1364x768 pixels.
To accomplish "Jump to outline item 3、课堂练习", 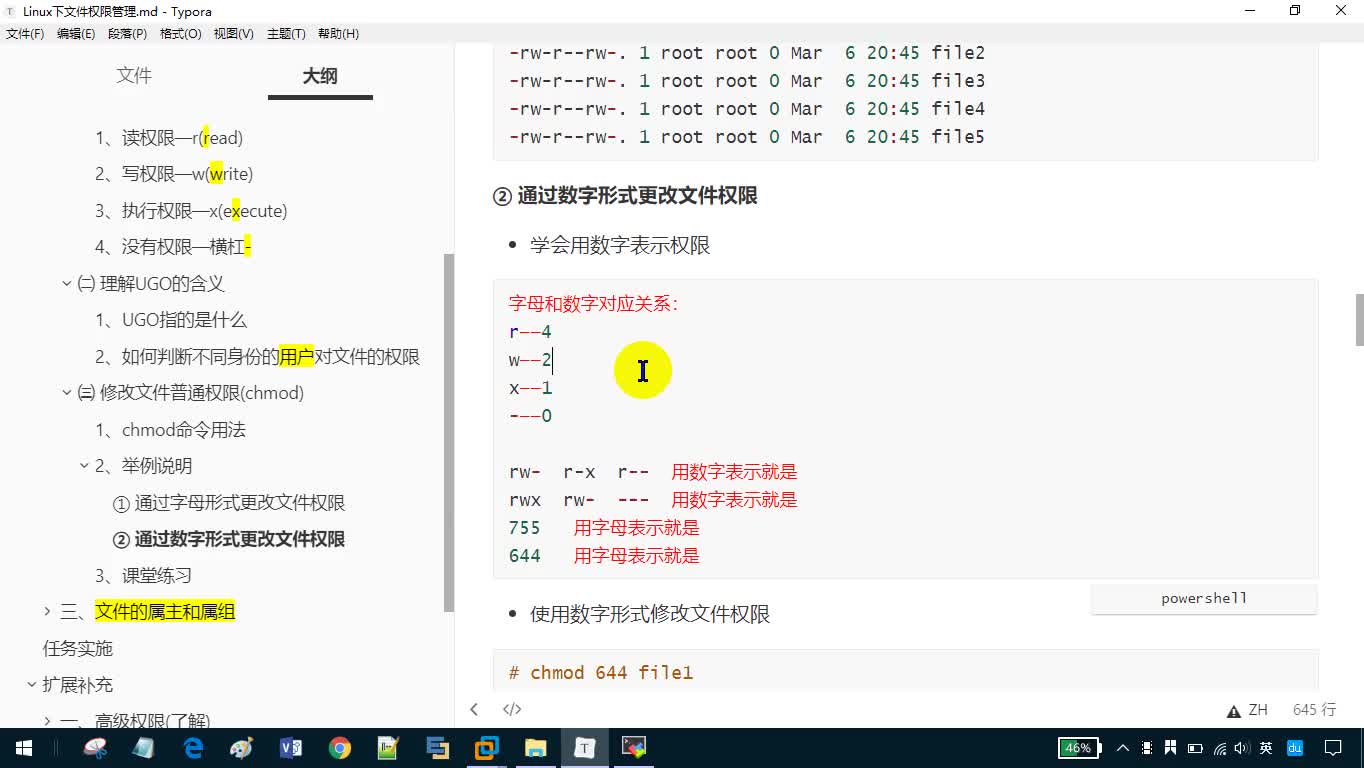I will (143, 576).
